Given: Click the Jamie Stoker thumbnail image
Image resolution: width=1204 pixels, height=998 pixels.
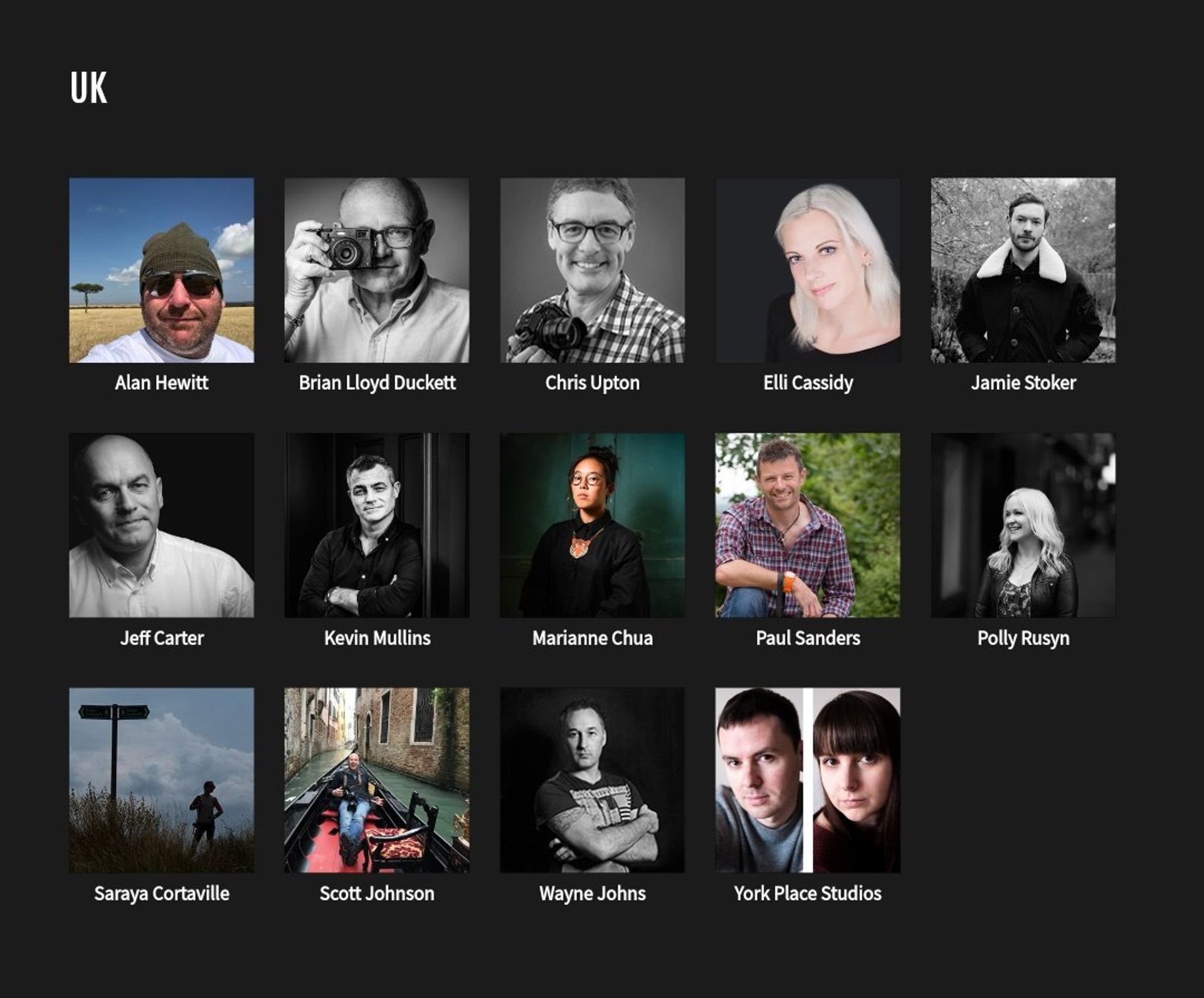Looking at the screenshot, I should point(1023,270).
